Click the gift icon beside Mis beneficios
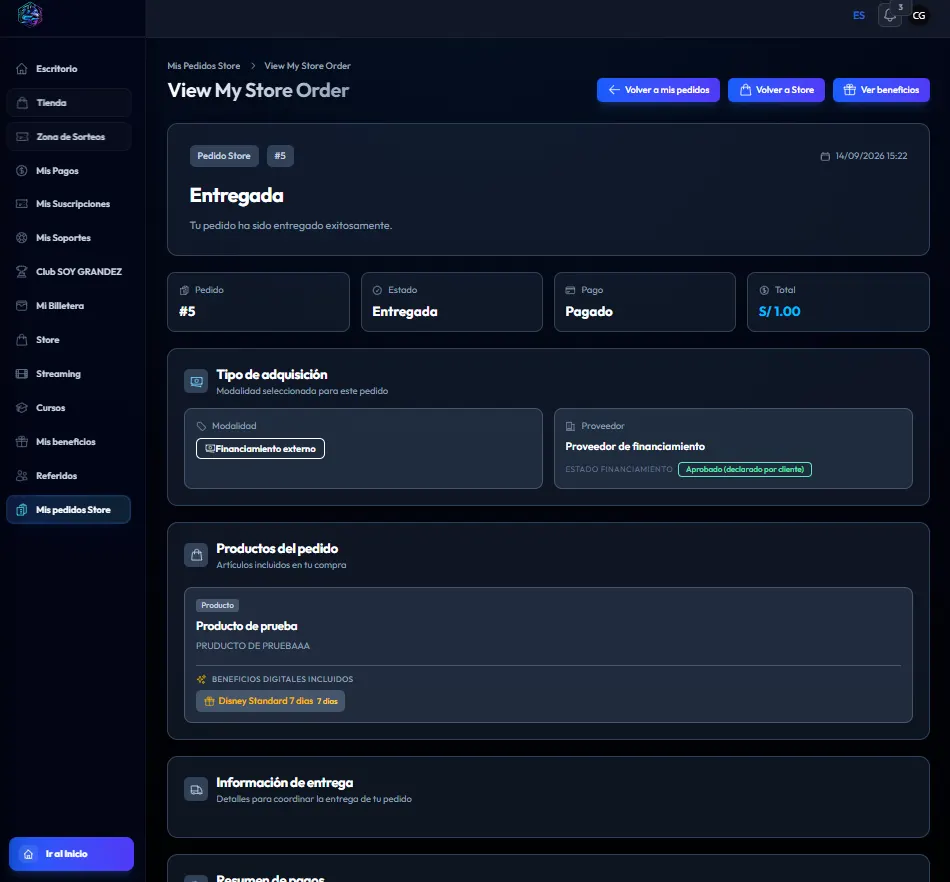The image size is (950, 882). click(22, 442)
